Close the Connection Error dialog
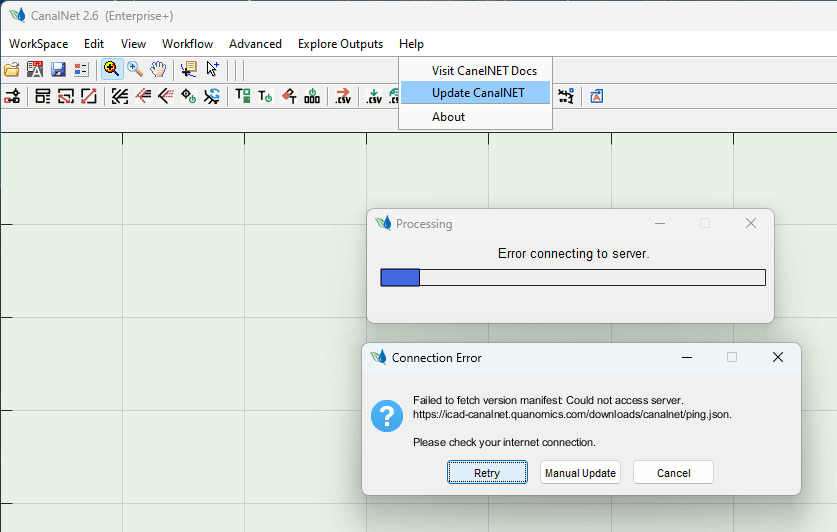Viewport: 837px width, 532px height. point(778,357)
